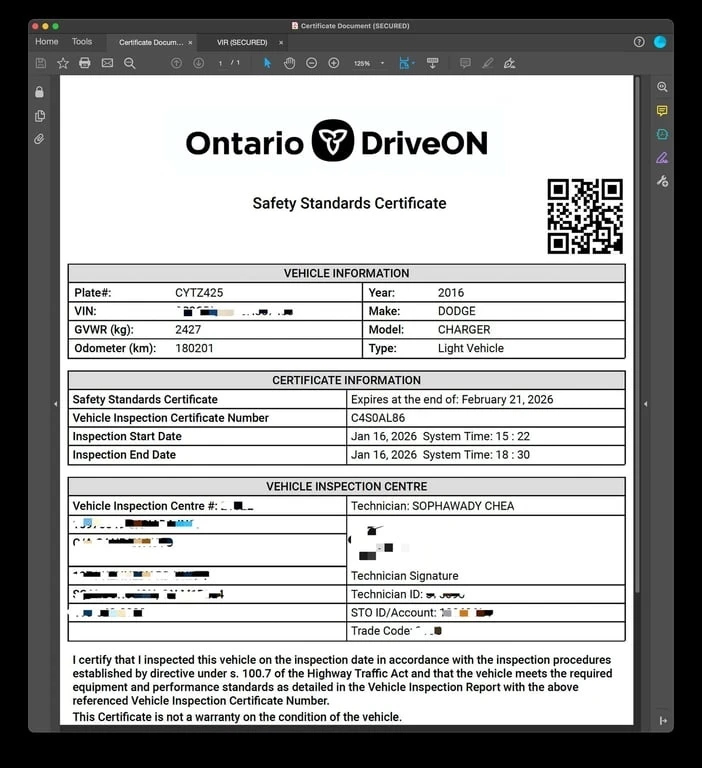Activate the Hand pan tool
Image resolution: width=702 pixels, height=768 pixels.
(x=289, y=63)
